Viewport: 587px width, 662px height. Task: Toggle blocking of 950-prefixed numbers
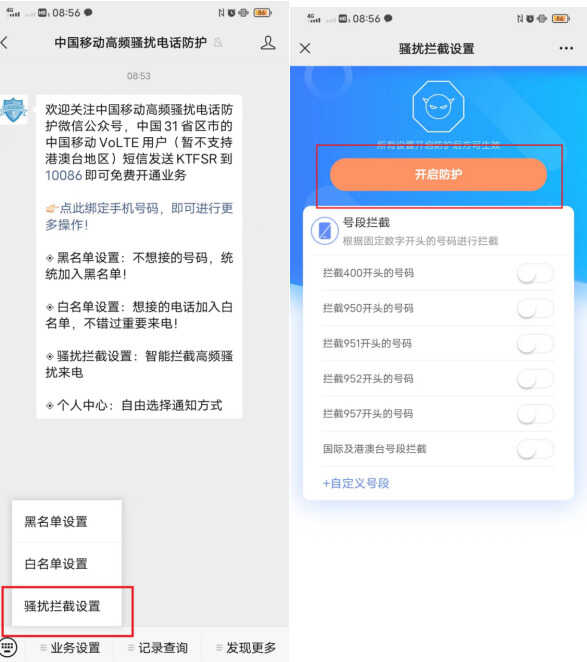coord(535,309)
